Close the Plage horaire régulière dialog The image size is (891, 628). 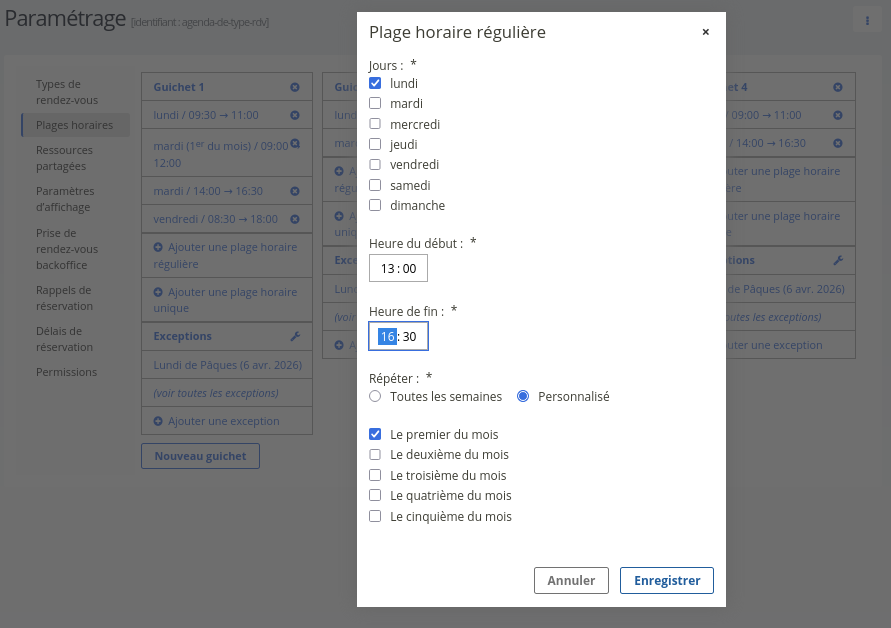[705, 32]
